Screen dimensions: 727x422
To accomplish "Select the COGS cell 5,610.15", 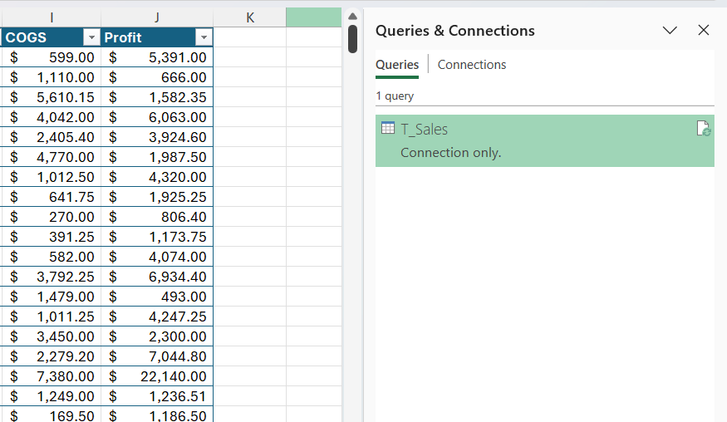I will (51, 97).
